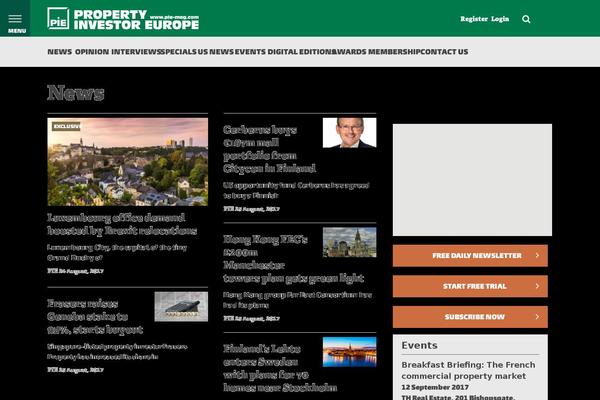Click the EXCLUSIVE badge on Luxembourg photo
The image size is (600, 400).
pos(67,126)
